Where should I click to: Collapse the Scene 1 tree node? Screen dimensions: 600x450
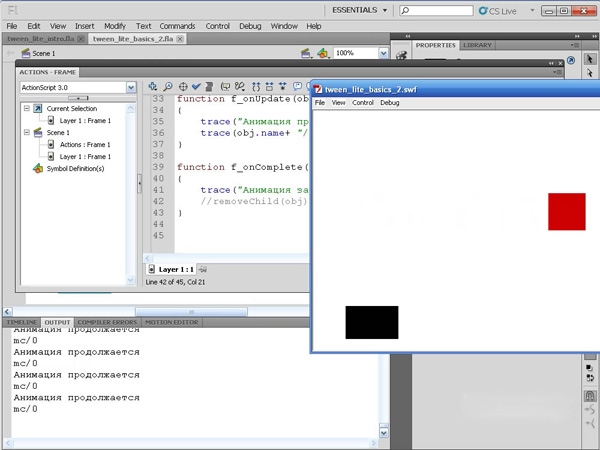click(x=27, y=132)
